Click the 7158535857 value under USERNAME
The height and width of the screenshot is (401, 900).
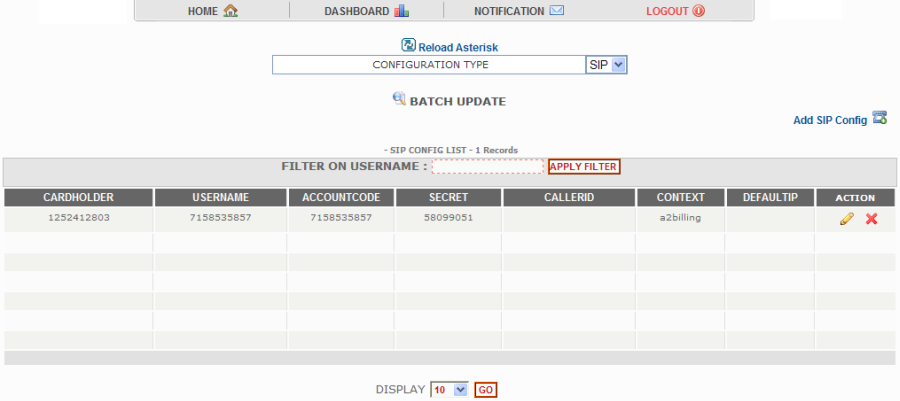[220, 218]
